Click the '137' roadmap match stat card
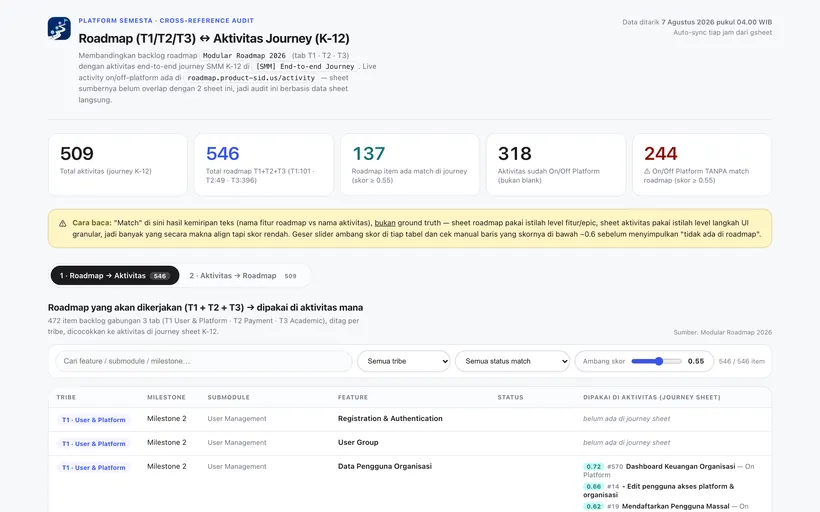 [x=409, y=165]
